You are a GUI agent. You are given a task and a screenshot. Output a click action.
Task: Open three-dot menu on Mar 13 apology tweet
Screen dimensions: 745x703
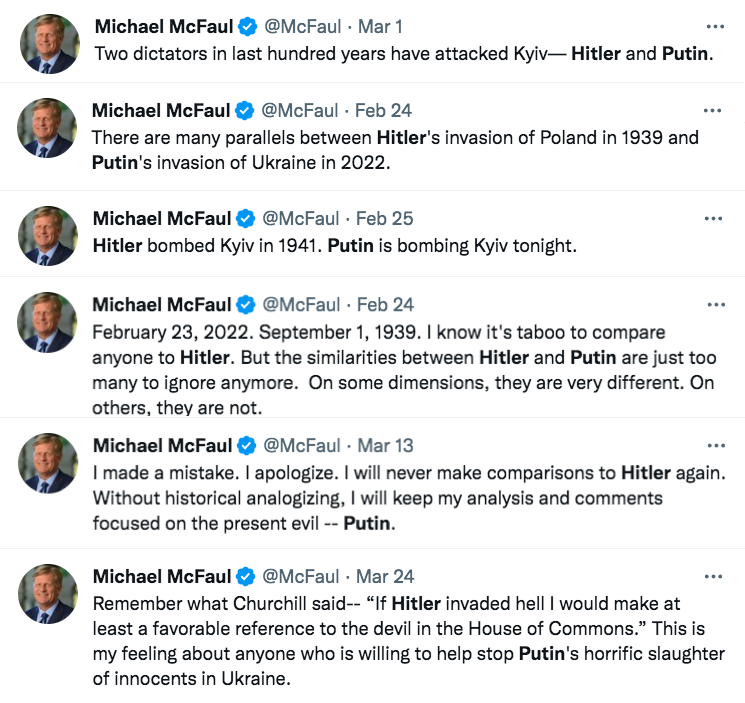[x=713, y=445]
